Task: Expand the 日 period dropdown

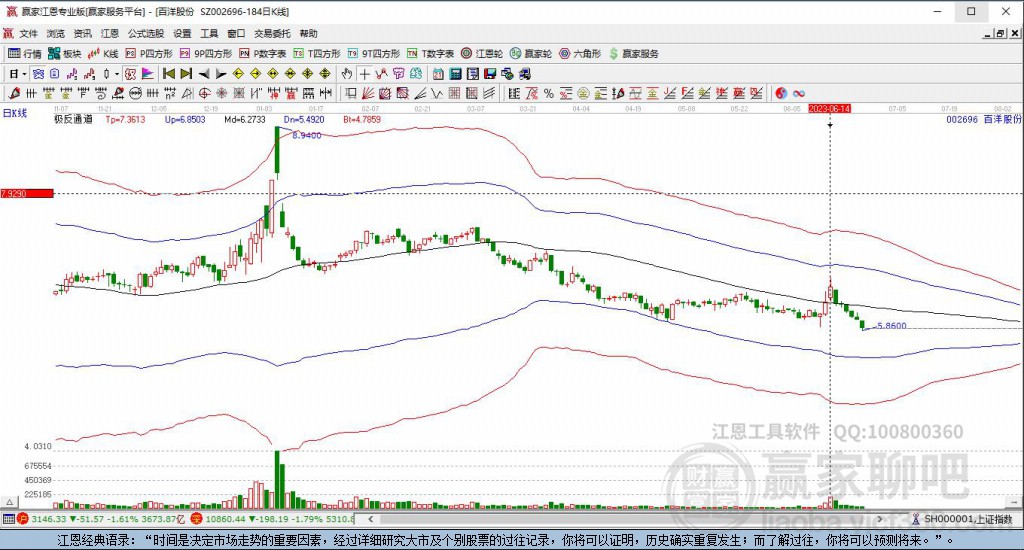Action: point(24,74)
